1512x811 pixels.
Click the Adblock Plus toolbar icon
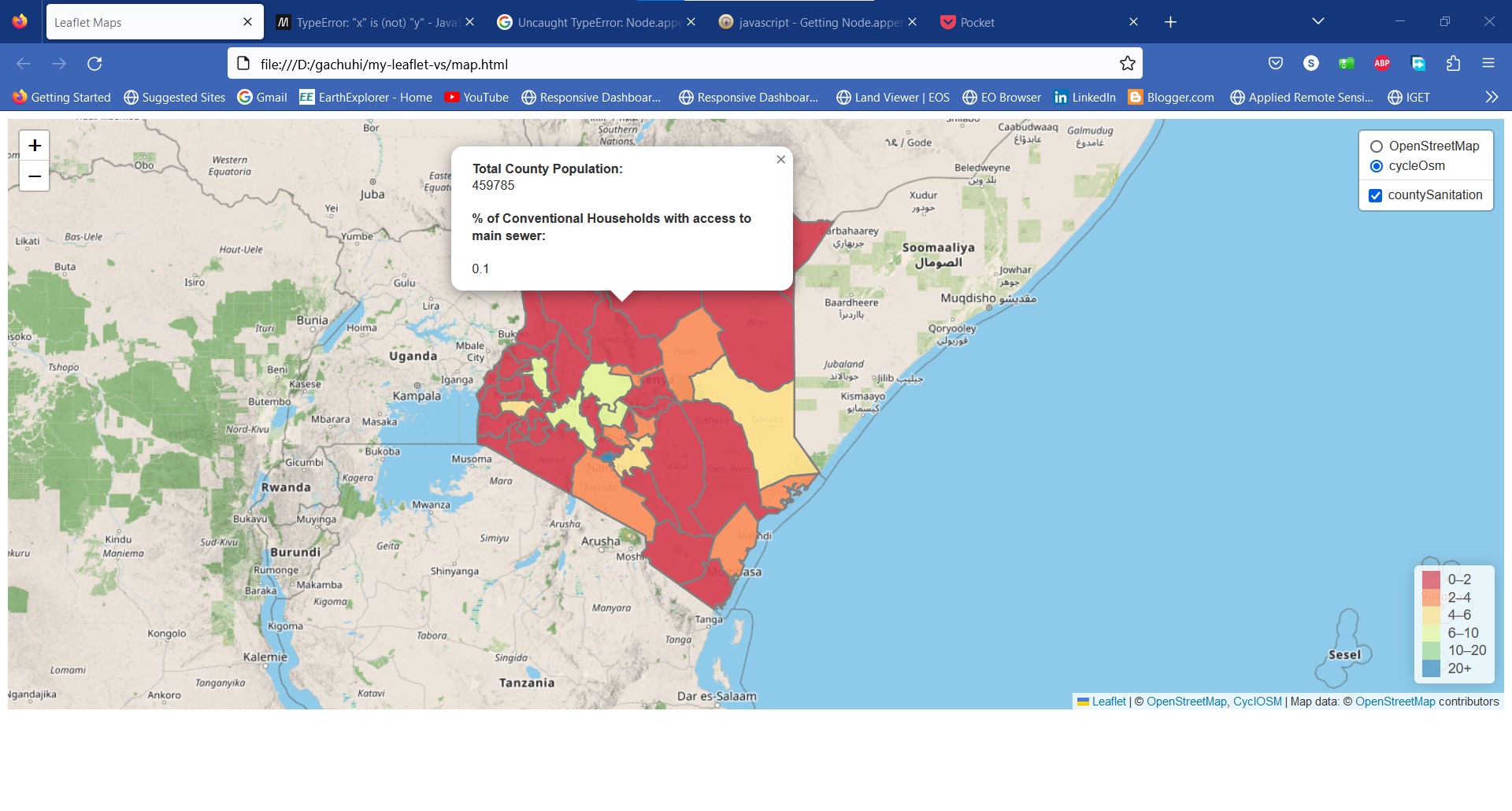(x=1382, y=64)
